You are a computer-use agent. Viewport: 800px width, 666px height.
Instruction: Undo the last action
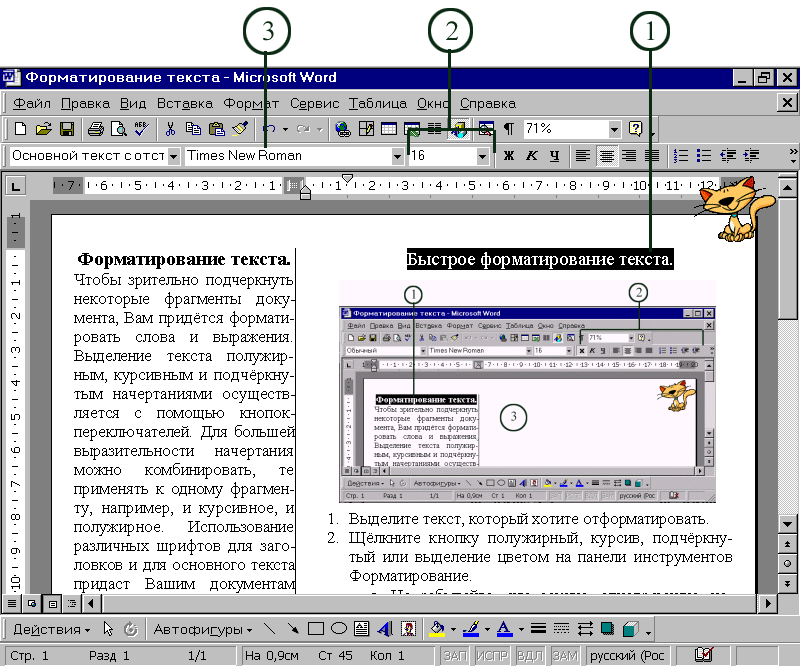(x=269, y=129)
